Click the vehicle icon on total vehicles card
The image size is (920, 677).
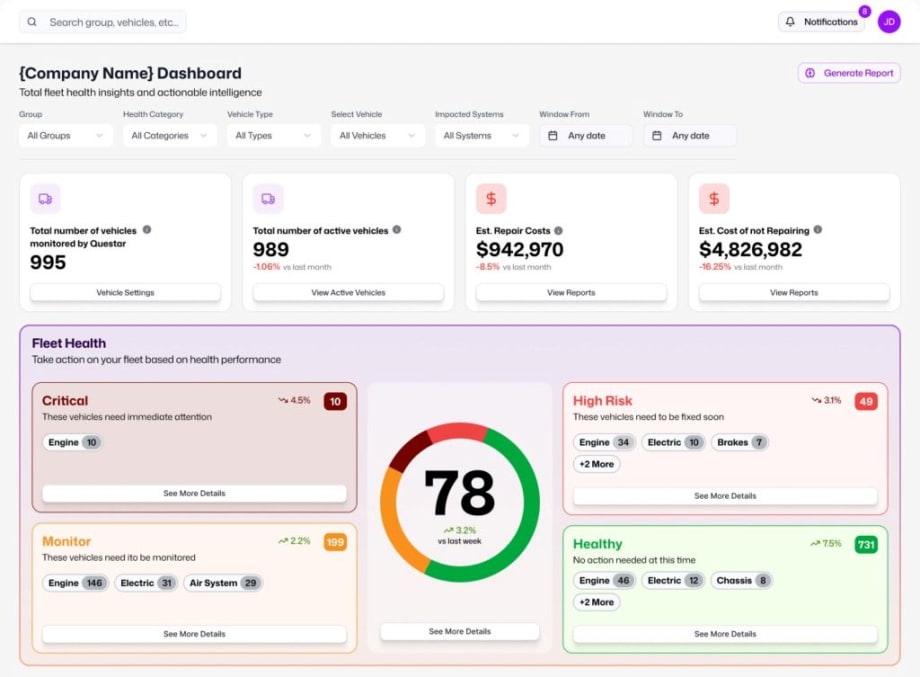coord(44,198)
